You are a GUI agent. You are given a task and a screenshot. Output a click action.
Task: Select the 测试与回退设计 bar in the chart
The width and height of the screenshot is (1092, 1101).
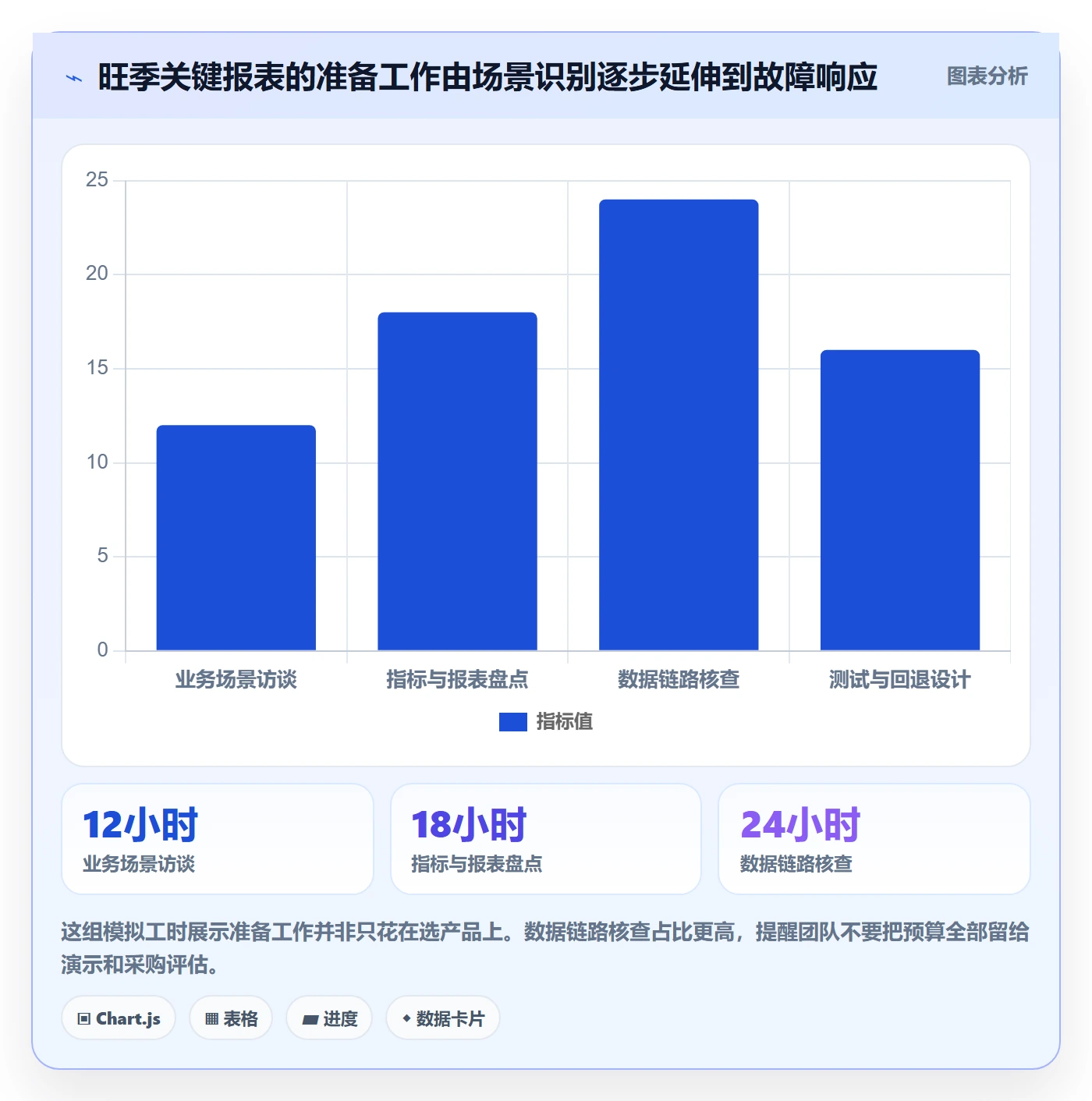(900, 500)
